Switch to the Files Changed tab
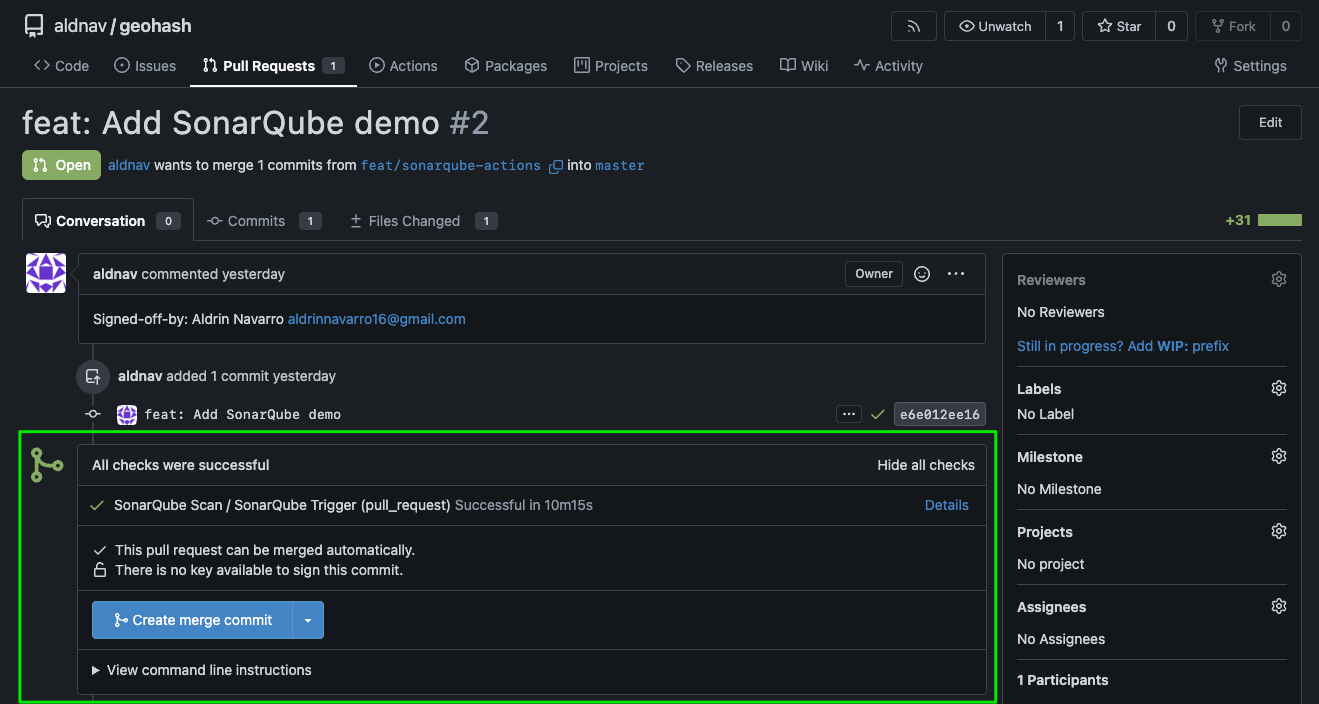This screenshot has height=704, width=1319. 423,221
